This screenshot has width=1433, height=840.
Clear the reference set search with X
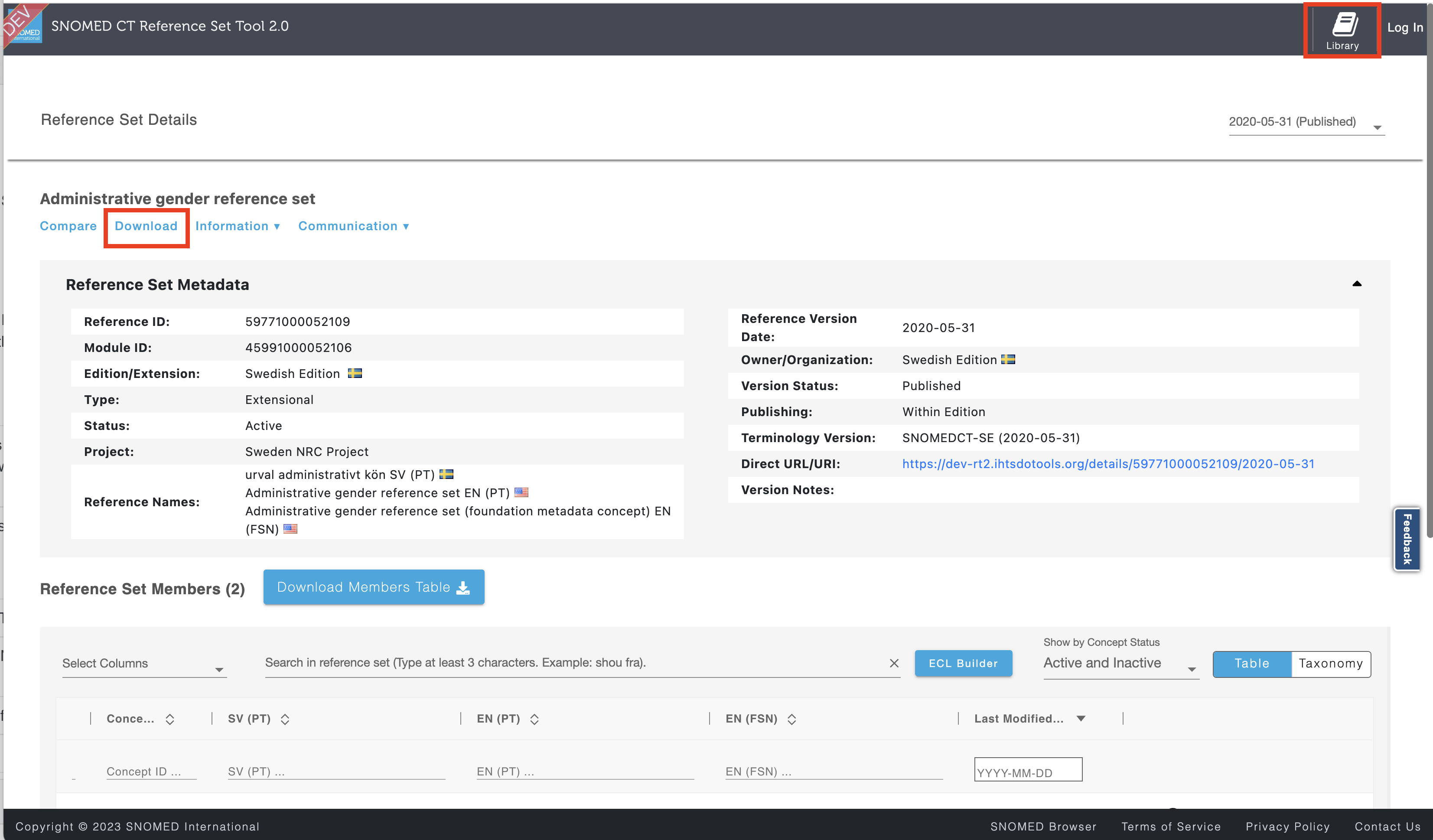[x=894, y=663]
